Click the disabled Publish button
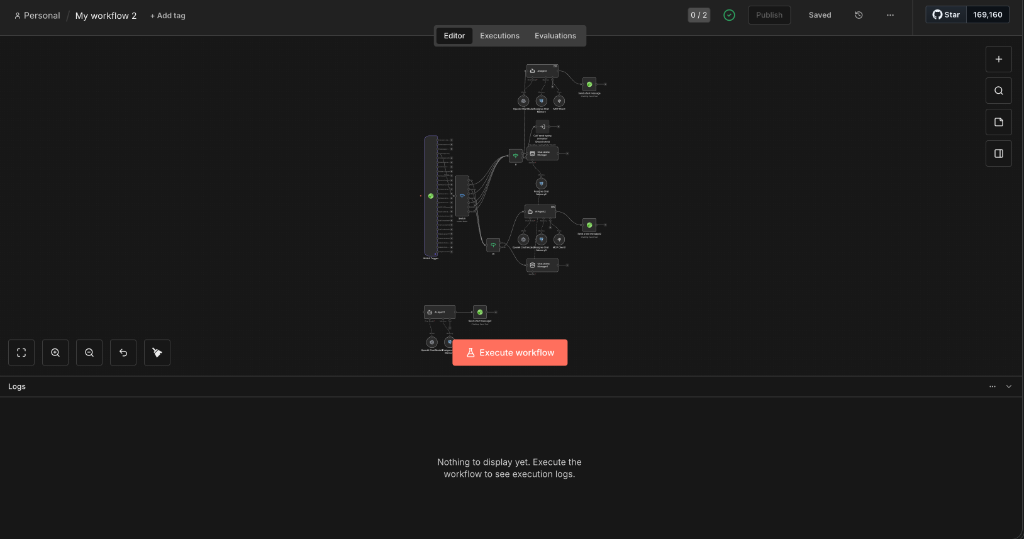The height and width of the screenshot is (539, 1024). (769, 15)
